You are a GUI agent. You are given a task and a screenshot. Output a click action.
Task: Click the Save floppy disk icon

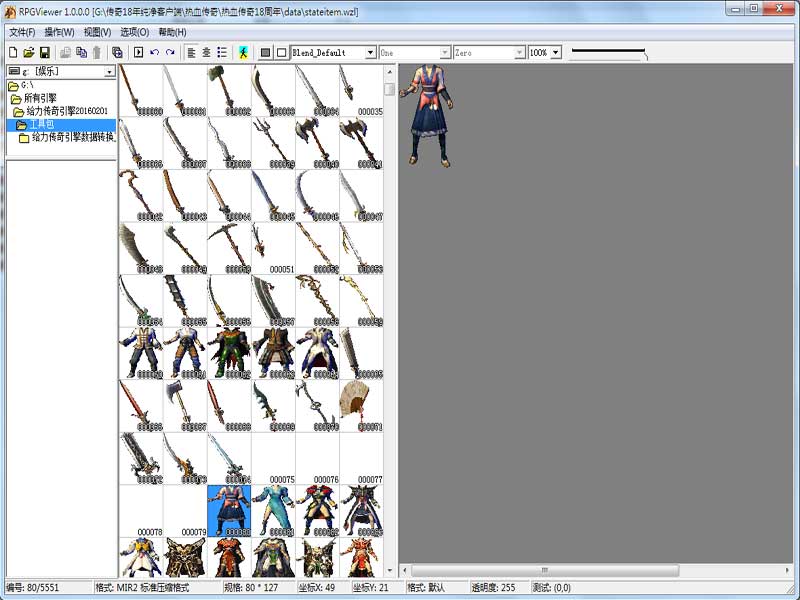tap(44, 52)
